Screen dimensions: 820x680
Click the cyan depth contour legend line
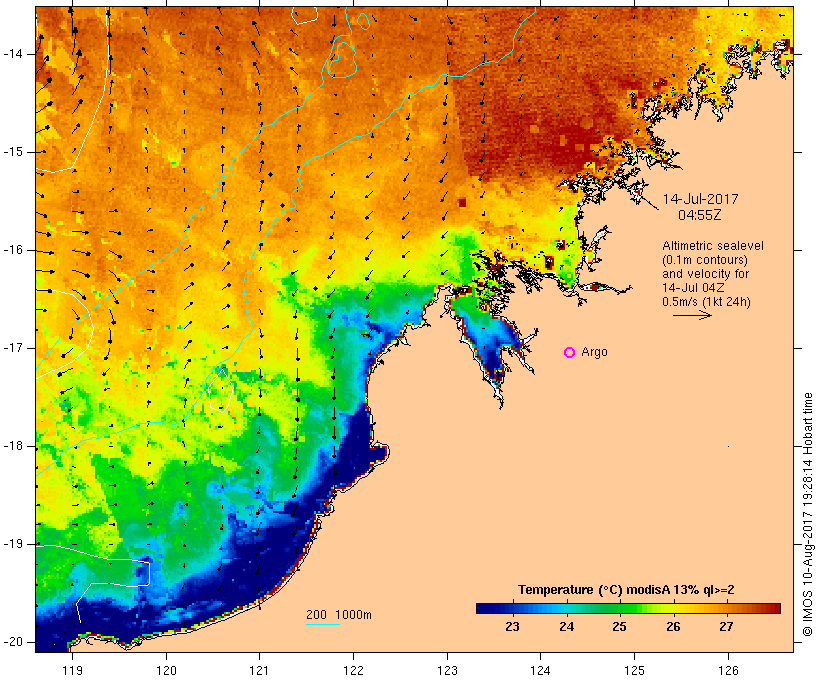[x=323, y=624]
